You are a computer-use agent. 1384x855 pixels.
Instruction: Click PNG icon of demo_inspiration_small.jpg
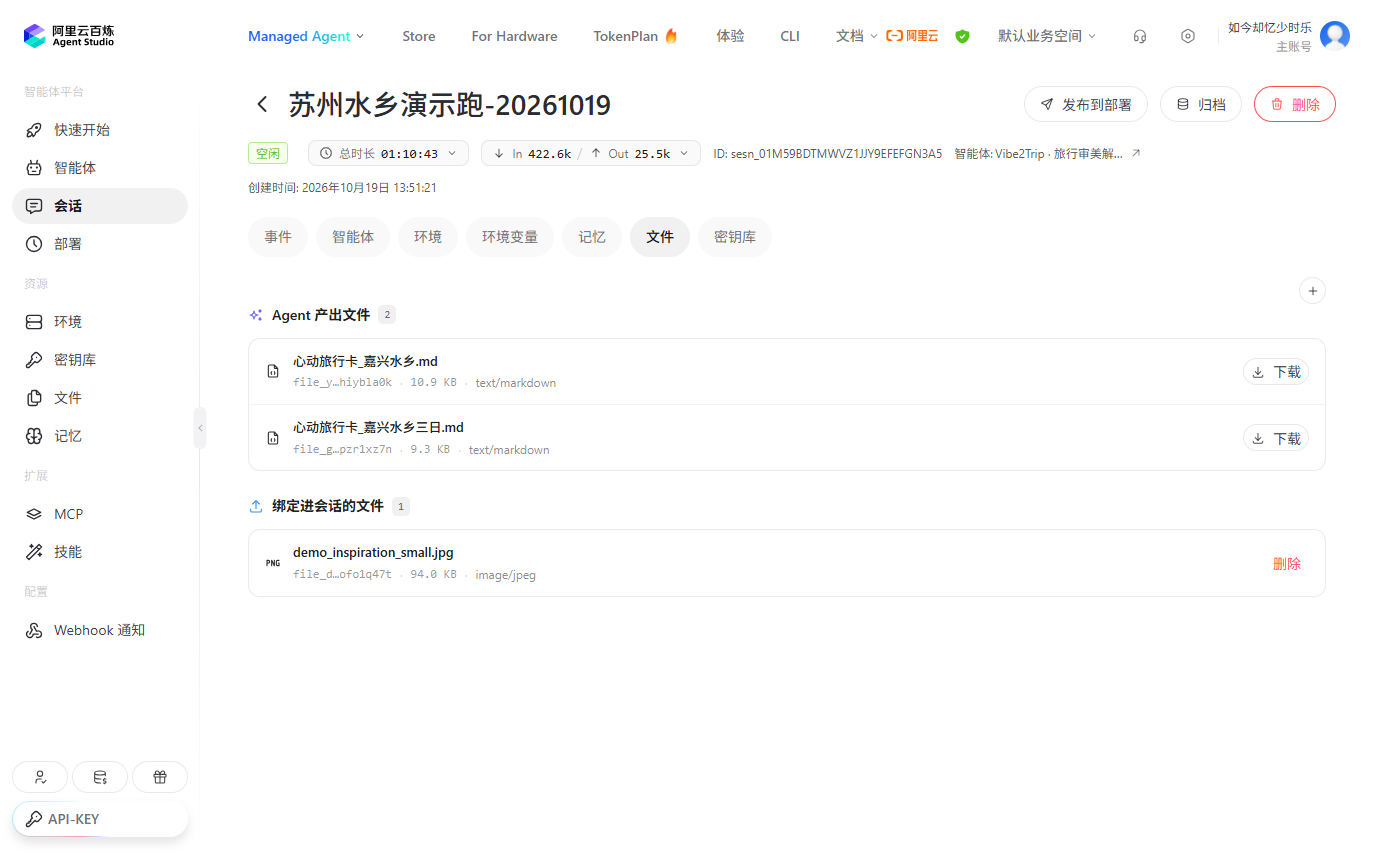pos(273,563)
